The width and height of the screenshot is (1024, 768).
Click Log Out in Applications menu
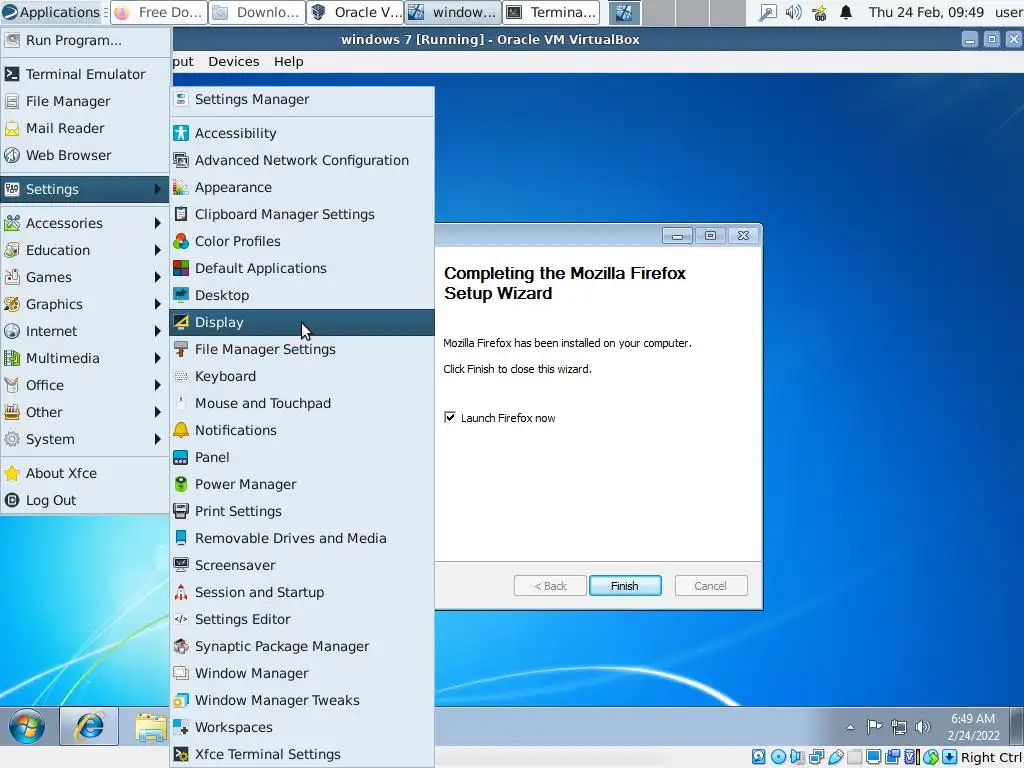[85, 500]
